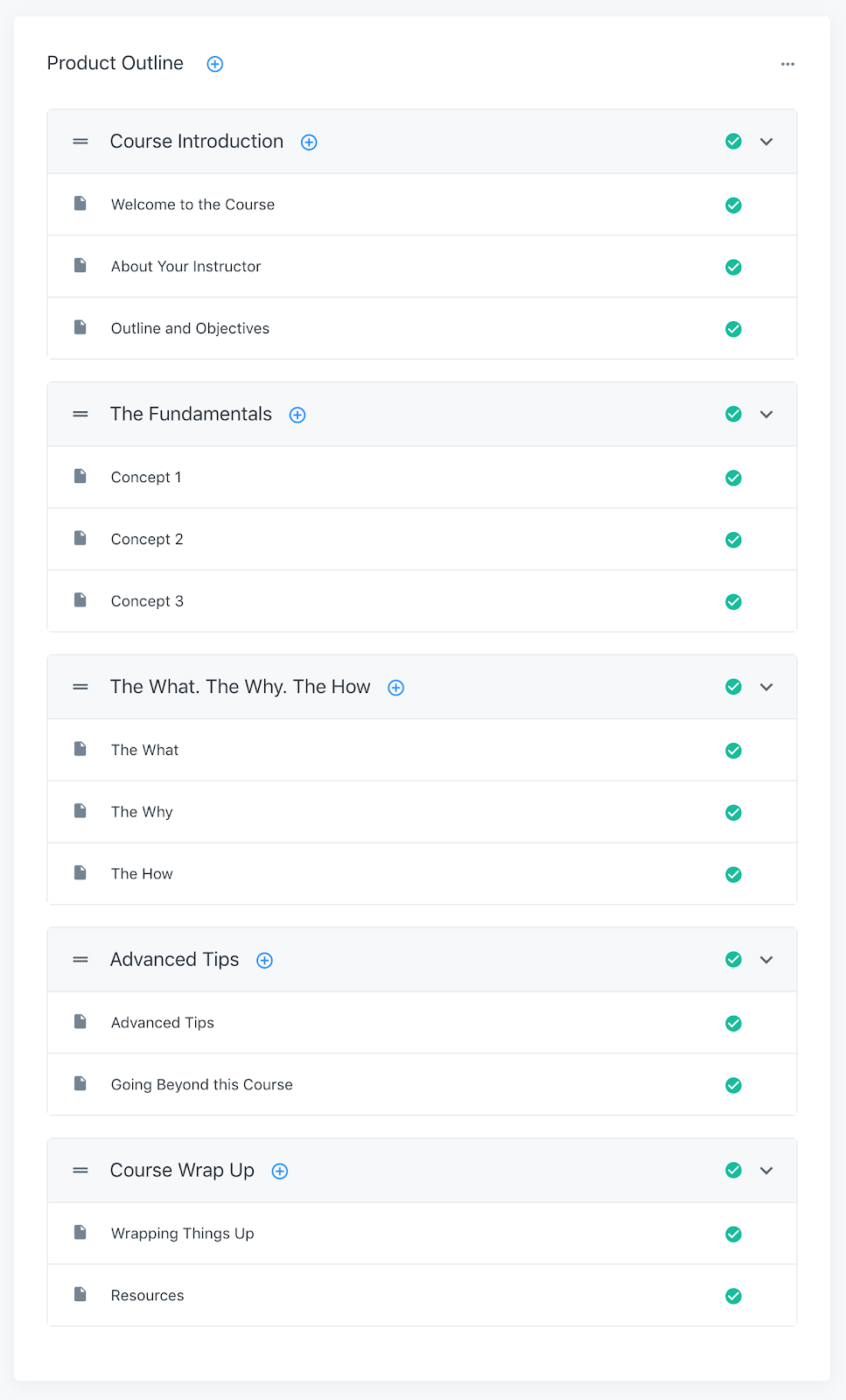The width and height of the screenshot is (846, 1400).
Task: Collapse the Course Wrap Up section
Action: click(x=766, y=1171)
